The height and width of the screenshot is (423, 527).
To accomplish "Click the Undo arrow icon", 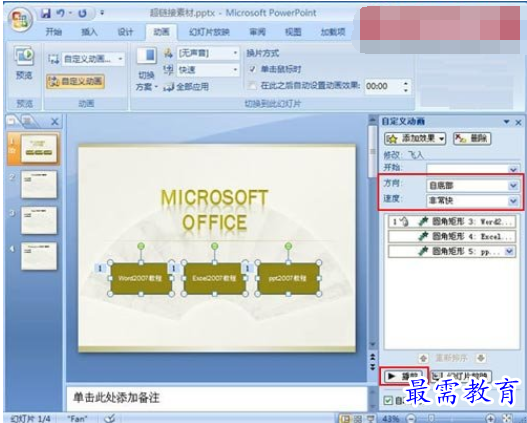I will point(61,13).
